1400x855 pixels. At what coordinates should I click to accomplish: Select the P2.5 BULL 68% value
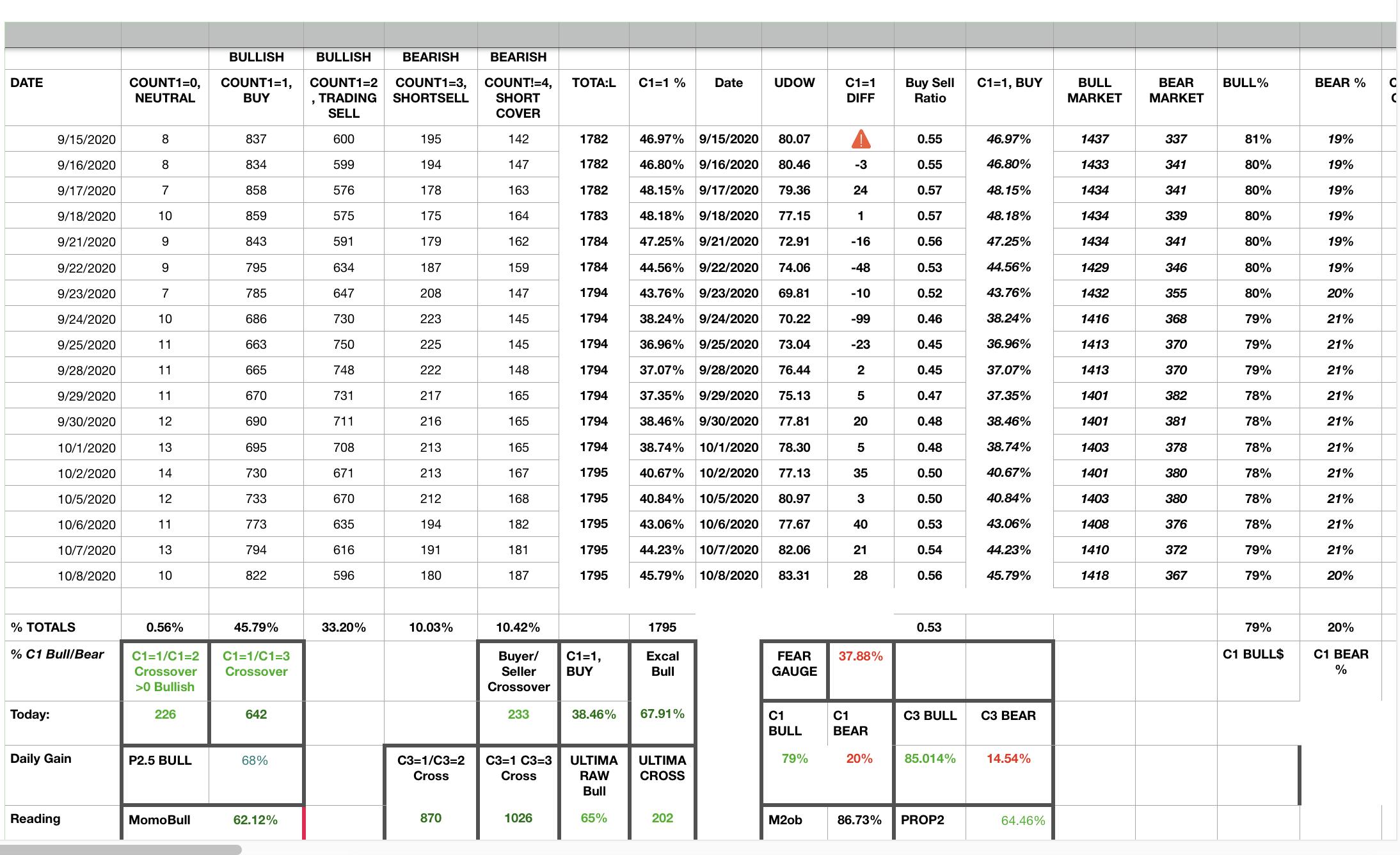pyautogui.click(x=255, y=760)
